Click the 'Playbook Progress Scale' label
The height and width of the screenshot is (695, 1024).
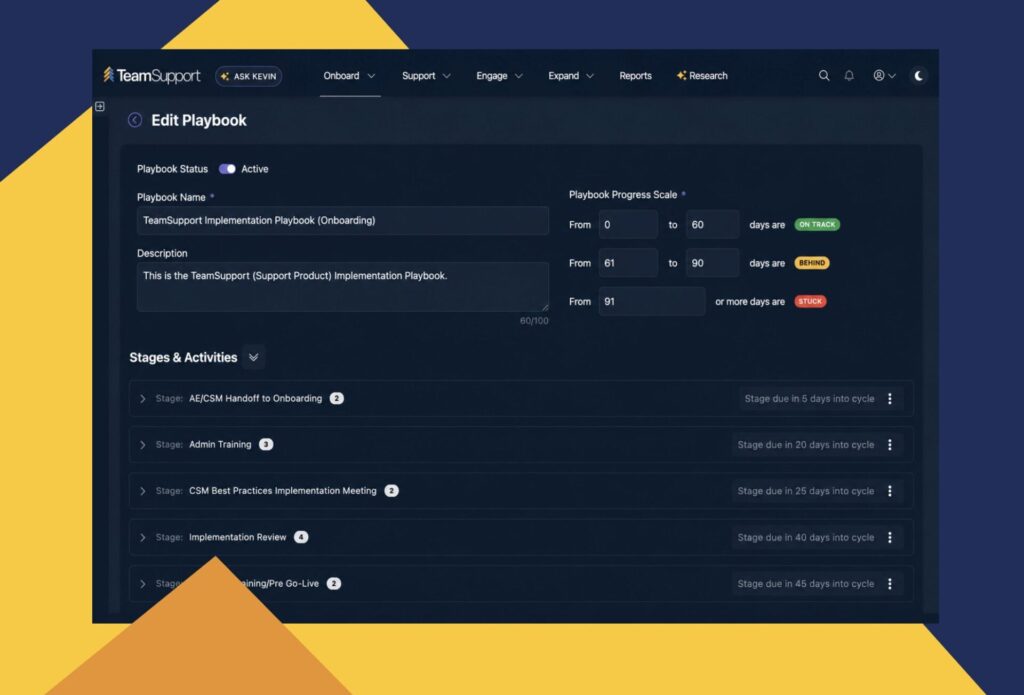pyautogui.click(x=623, y=195)
